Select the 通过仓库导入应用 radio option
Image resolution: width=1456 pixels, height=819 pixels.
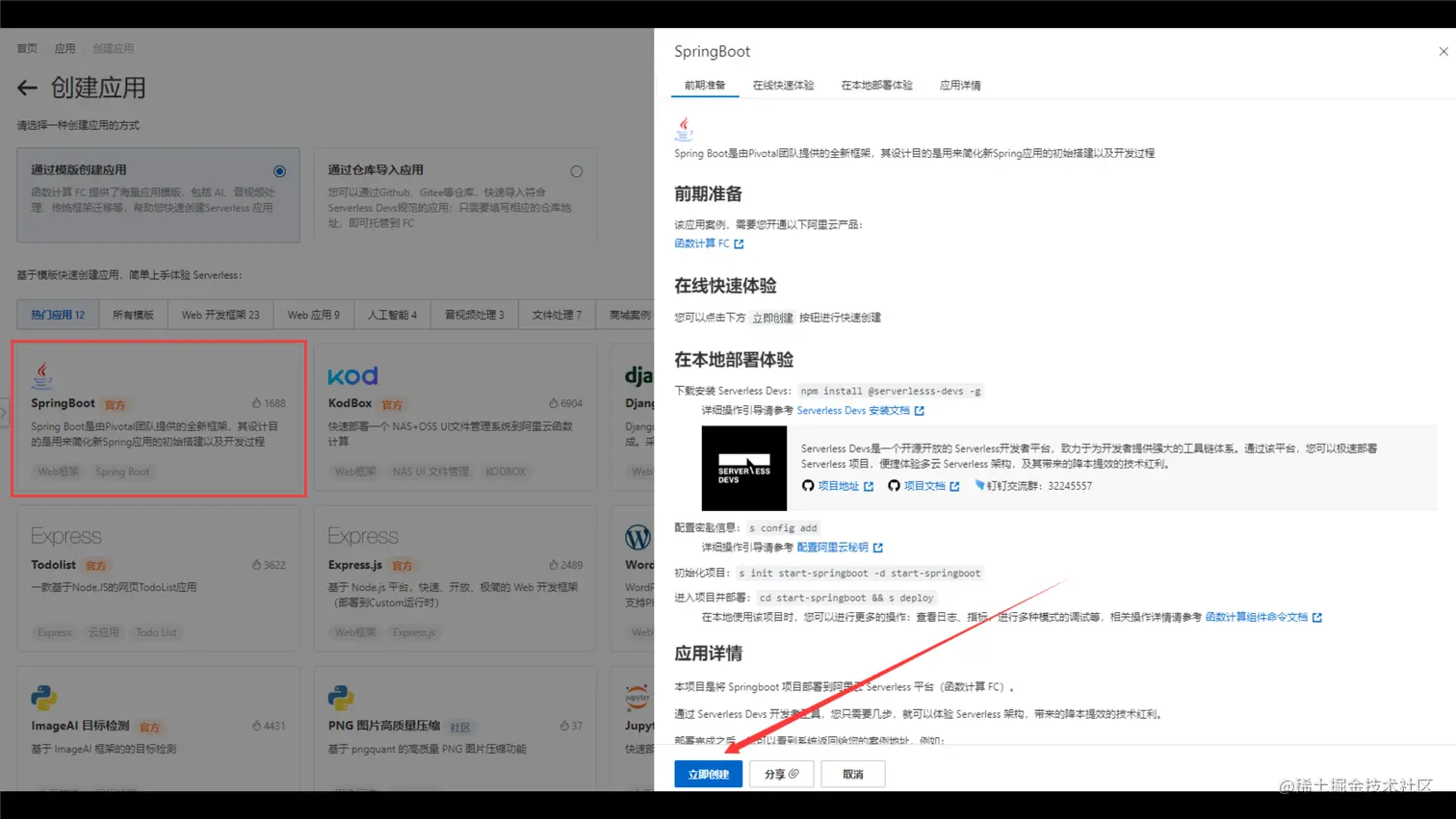[577, 170]
